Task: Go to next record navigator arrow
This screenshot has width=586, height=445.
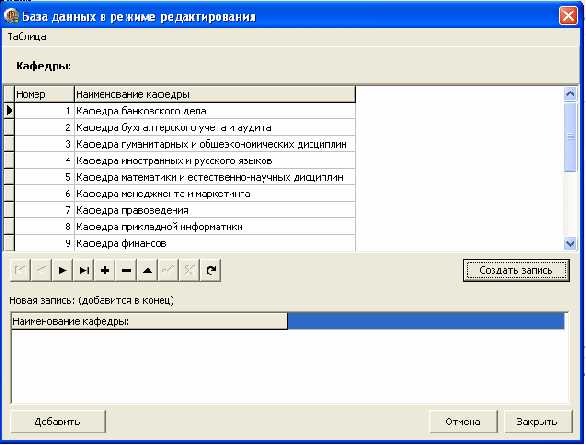Action: coord(62,270)
